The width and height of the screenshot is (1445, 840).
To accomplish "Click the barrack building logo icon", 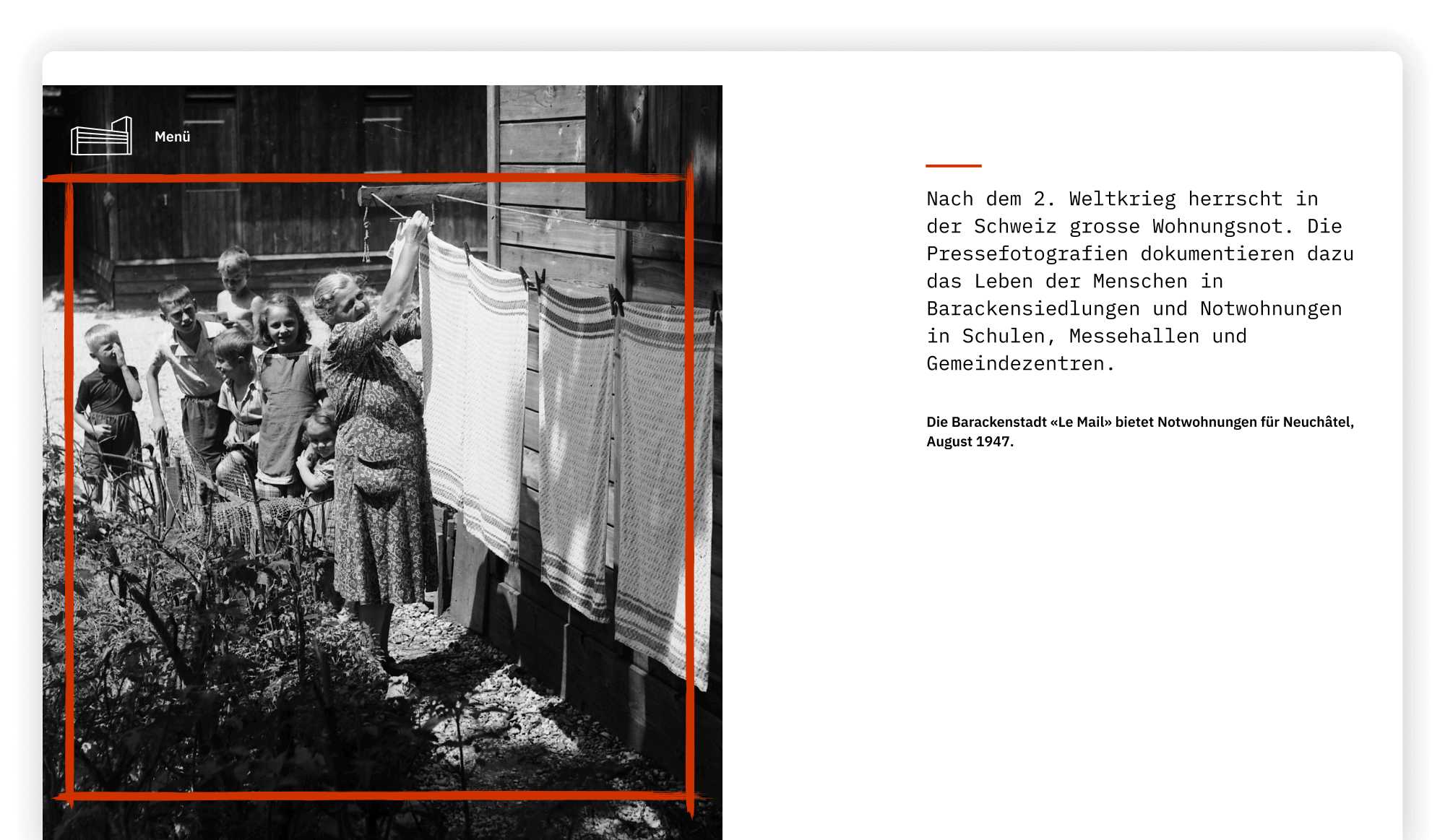I will tap(101, 136).
